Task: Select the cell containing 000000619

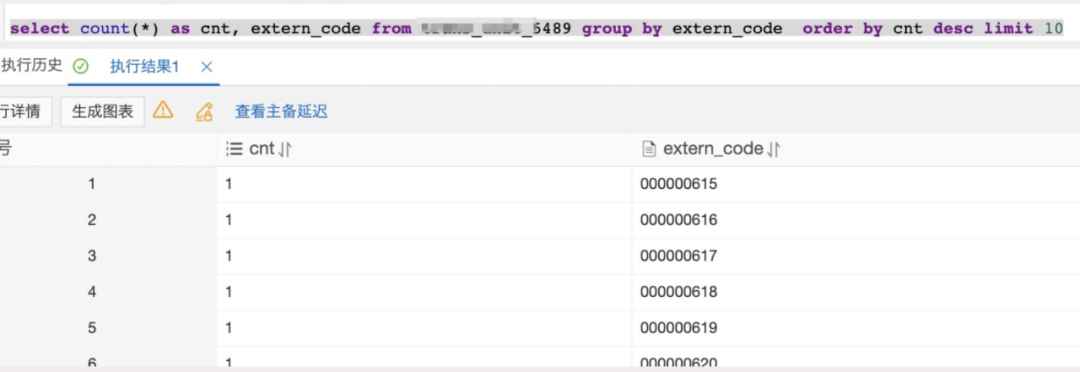Action: pyautogui.click(x=855, y=328)
